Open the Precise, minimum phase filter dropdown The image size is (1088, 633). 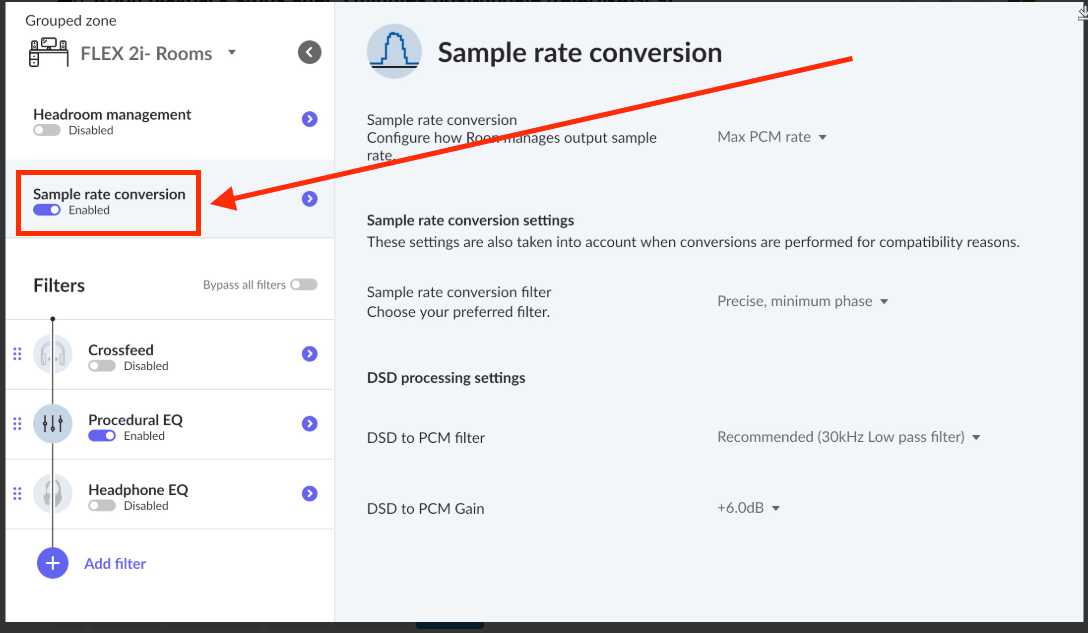[x=803, y=301]
